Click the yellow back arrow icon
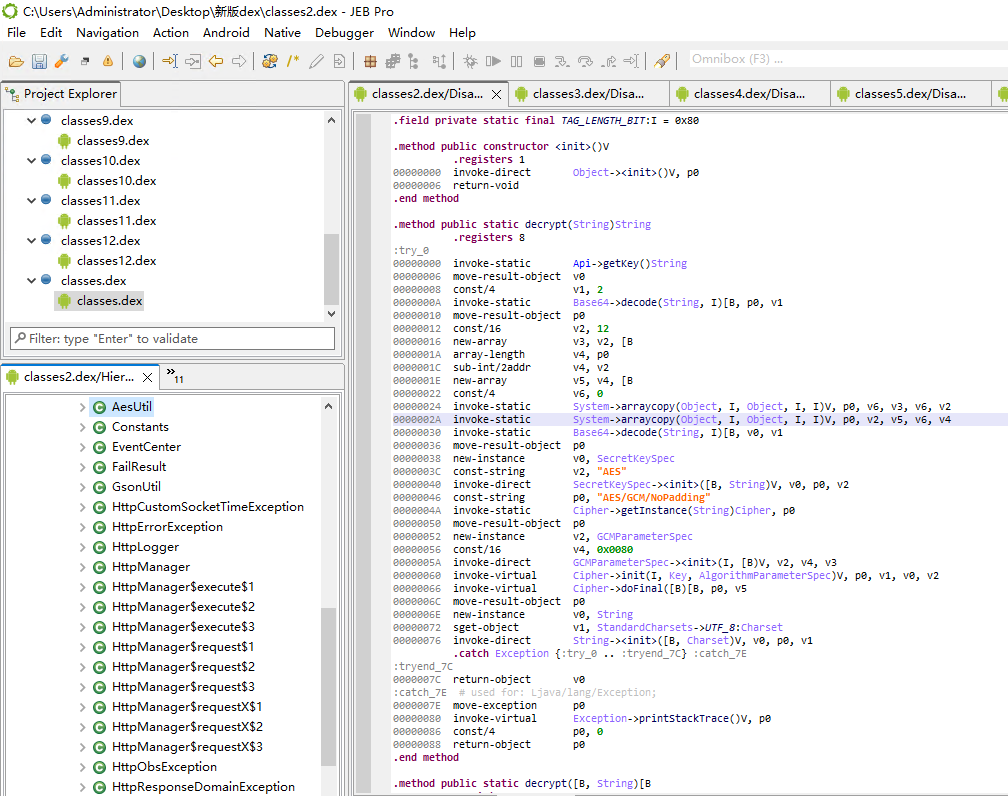The height and width of the screenshot is (796, 1008). [x=215, y=61]
